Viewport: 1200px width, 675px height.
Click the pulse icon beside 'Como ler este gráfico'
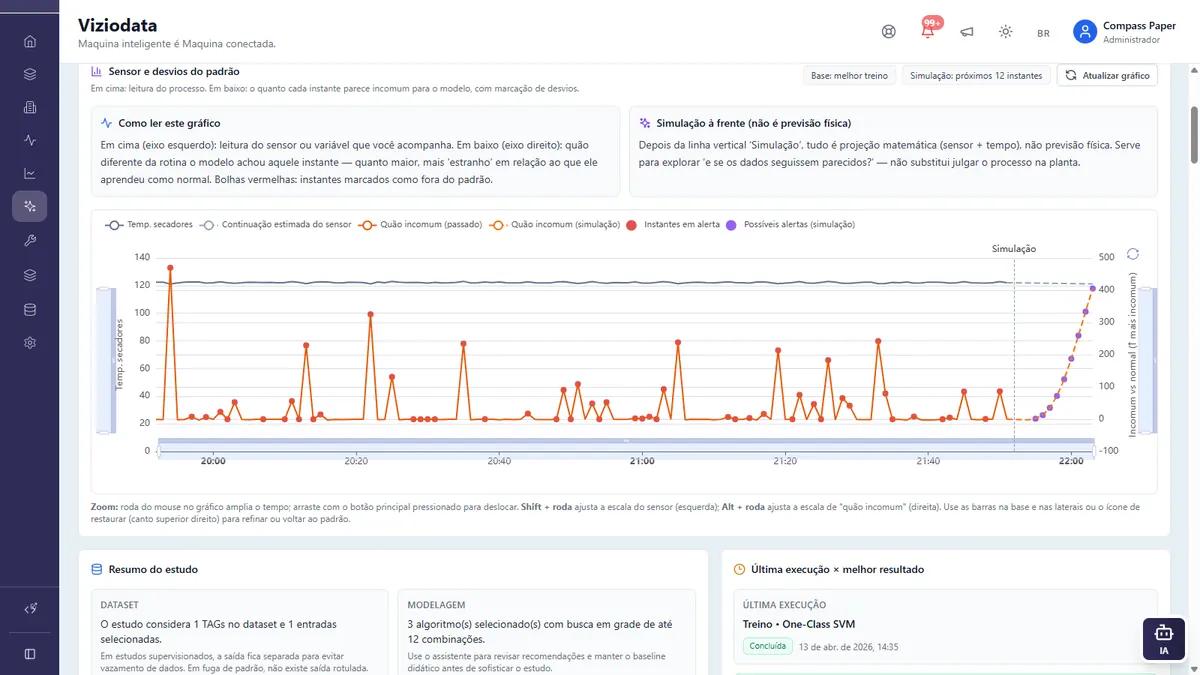point(107,123)
